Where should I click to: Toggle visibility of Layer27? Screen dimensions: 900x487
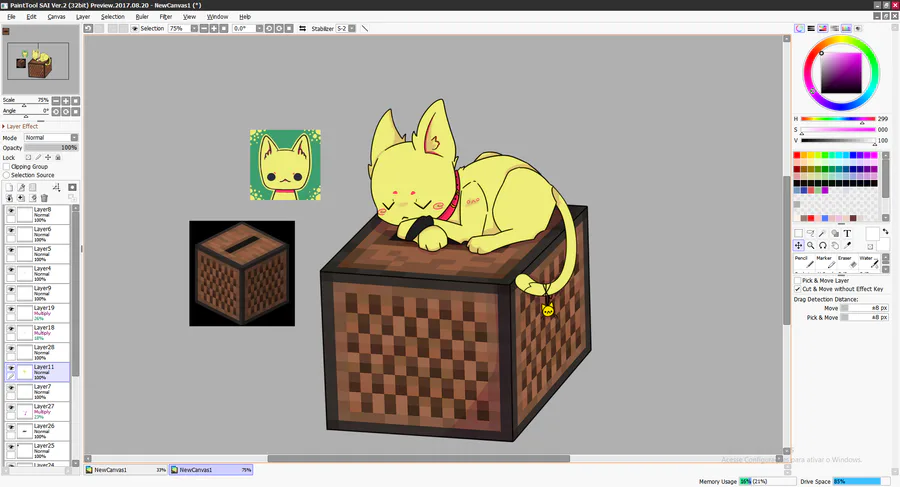click(x=11, y=407)
